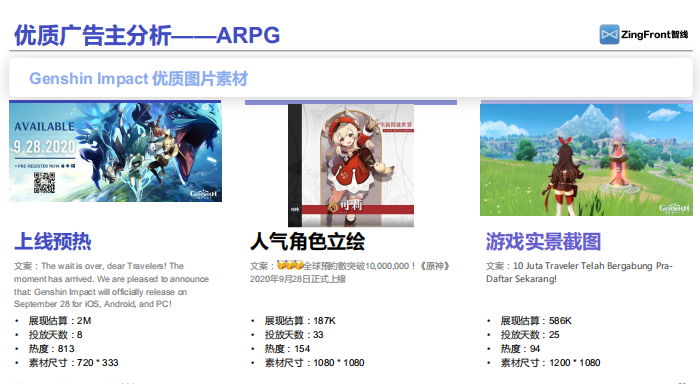Select the 展现估算：187K line

(x=300, y=321)
